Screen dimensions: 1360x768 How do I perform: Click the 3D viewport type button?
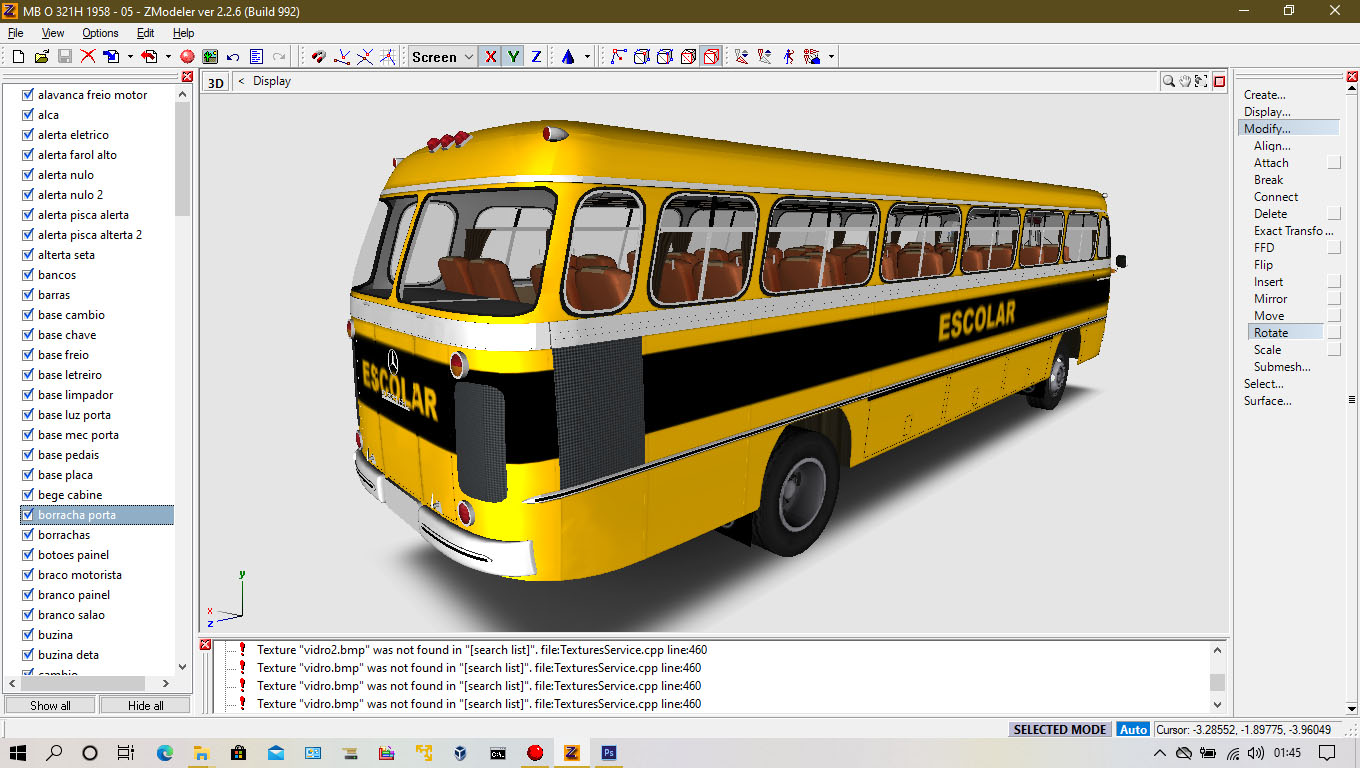point(215,82)
